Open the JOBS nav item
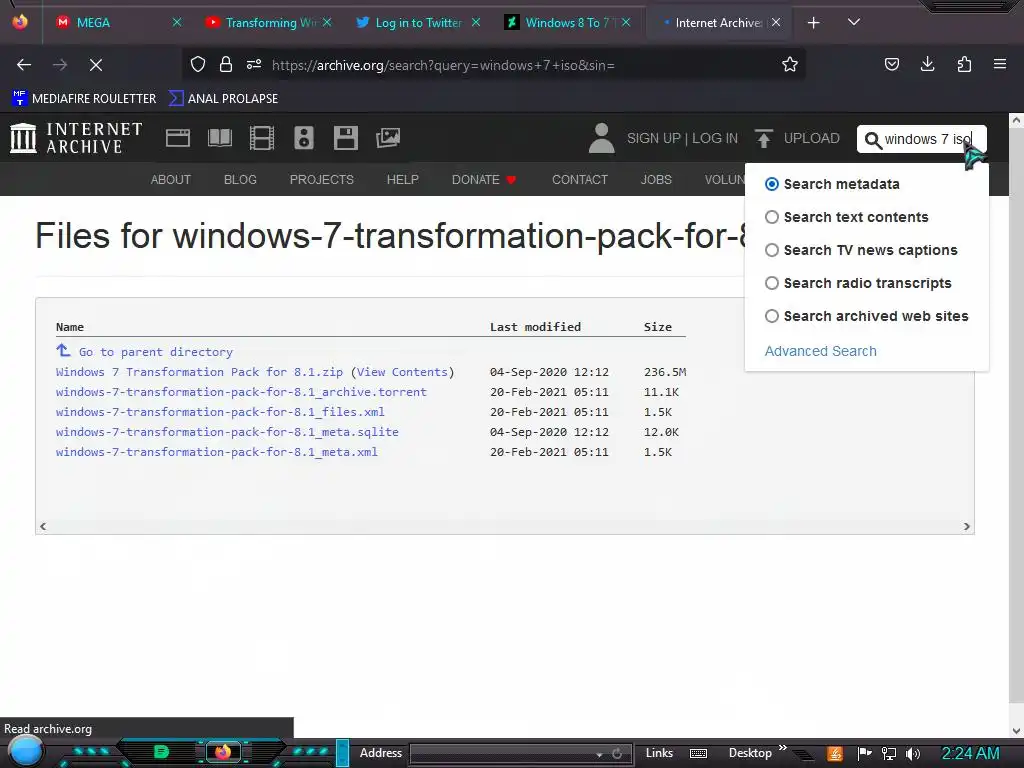Image resolution: width=1024 pixels, height=768 pixels. pyautogui.click(x=656, y=180)
